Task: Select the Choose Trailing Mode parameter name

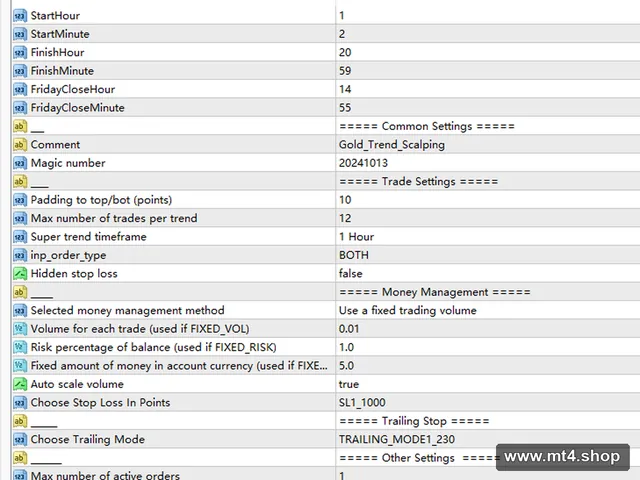Action: tap(88, 440)
